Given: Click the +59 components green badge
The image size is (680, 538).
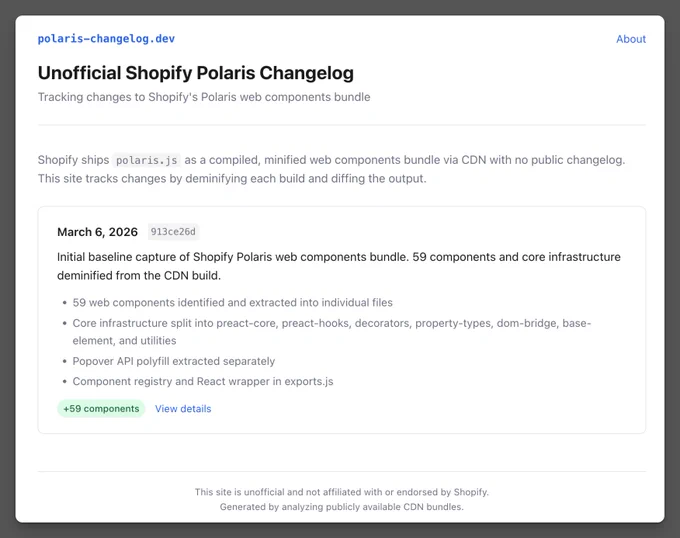Looking at the screenshot, I should [x=101, y=409].
